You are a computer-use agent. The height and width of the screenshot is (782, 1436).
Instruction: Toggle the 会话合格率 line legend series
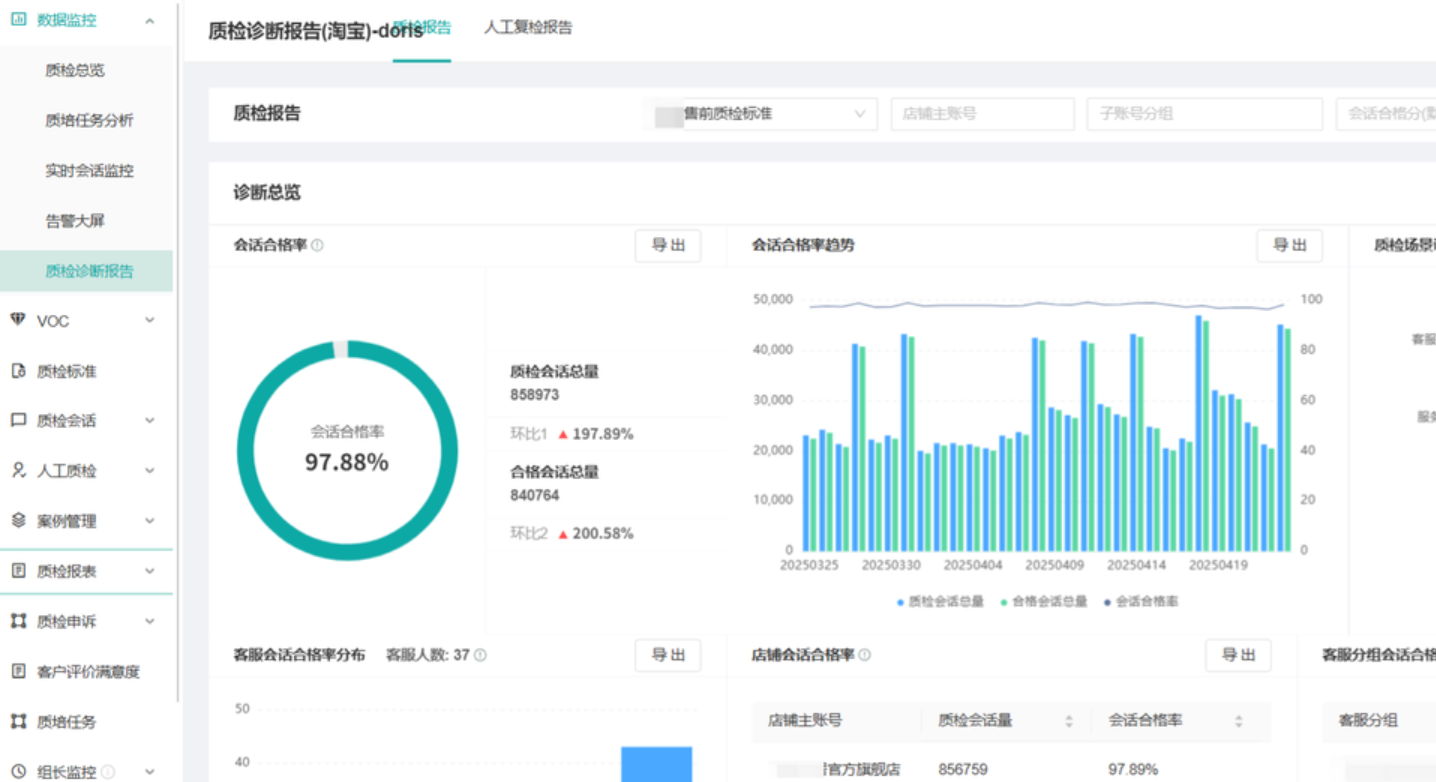pyautogui.click(x=1141, y=602)
